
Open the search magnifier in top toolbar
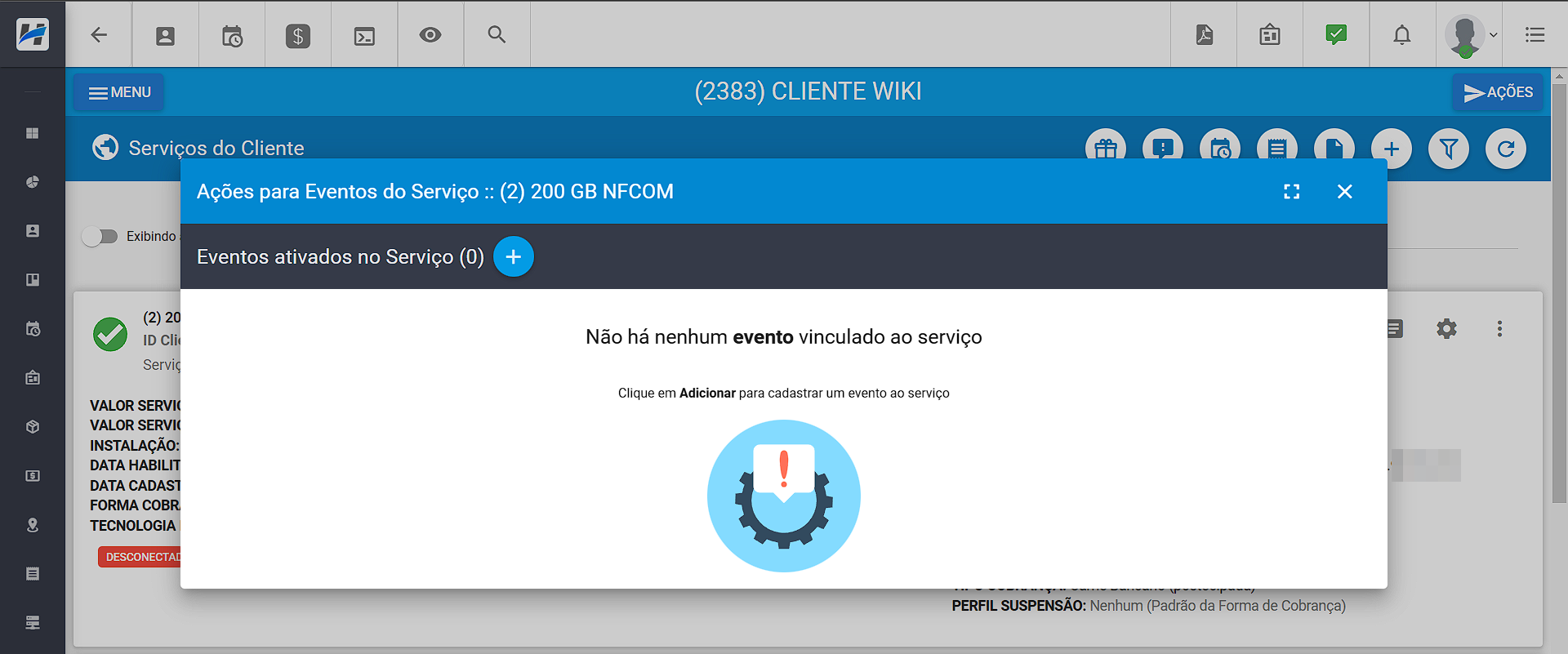pyautogui.click(x=497, y=34)
